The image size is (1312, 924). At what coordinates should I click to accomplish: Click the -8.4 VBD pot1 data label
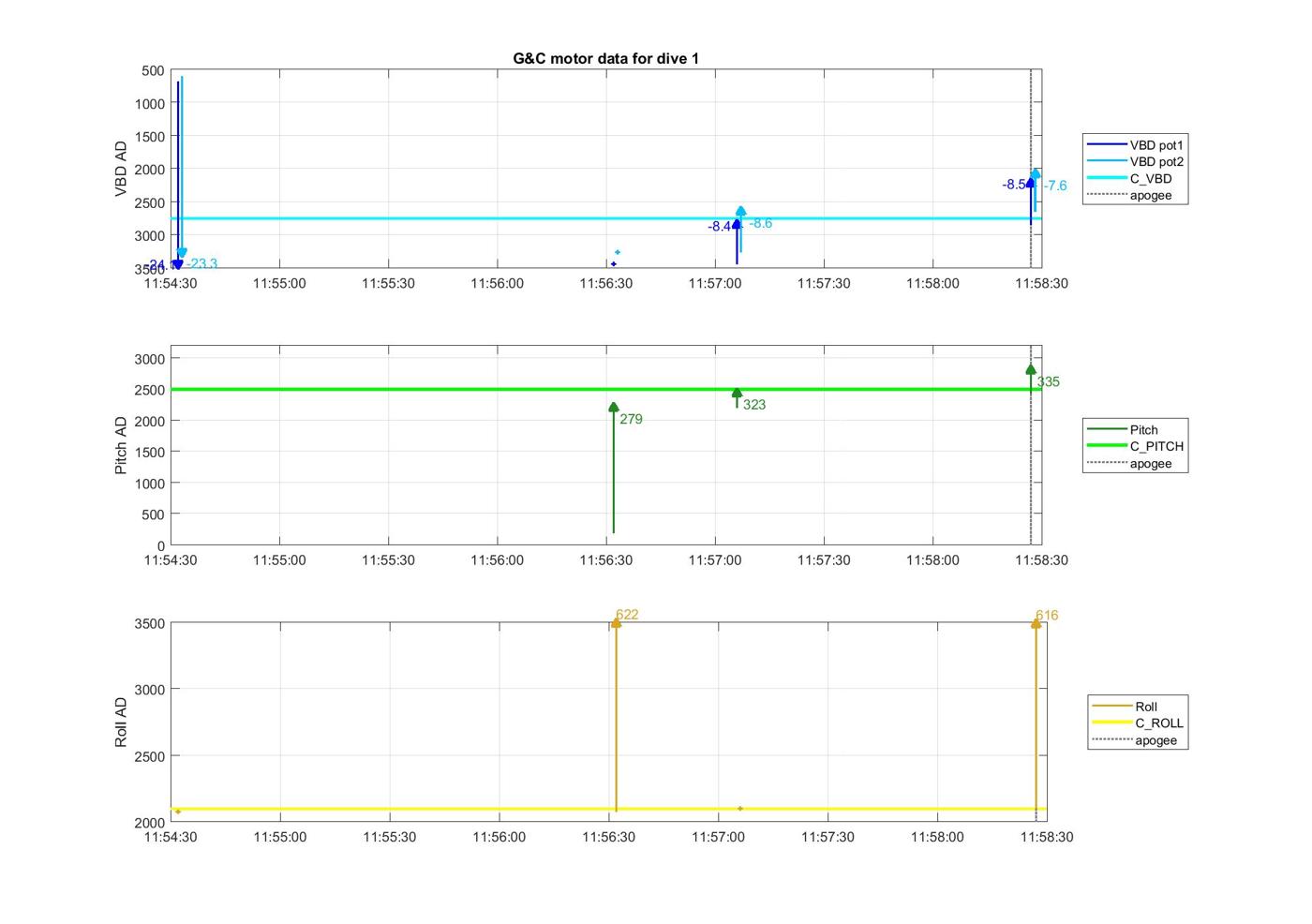point(720,227)
